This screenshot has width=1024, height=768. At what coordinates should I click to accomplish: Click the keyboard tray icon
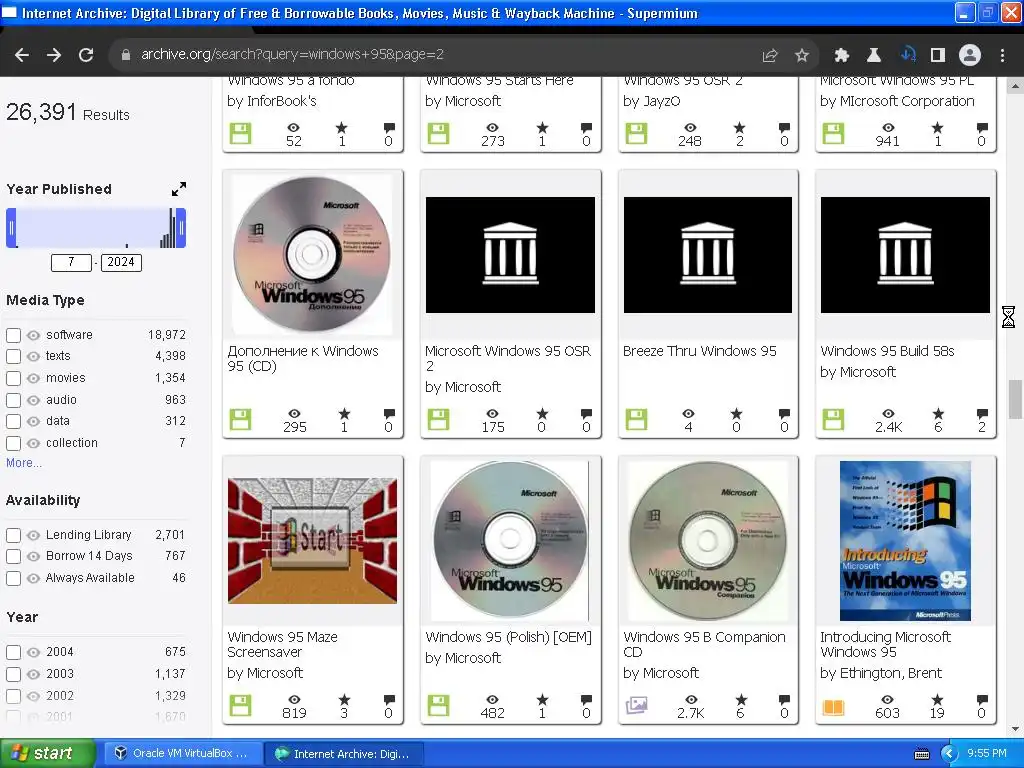pyautogui.click(x=921, y=754)
